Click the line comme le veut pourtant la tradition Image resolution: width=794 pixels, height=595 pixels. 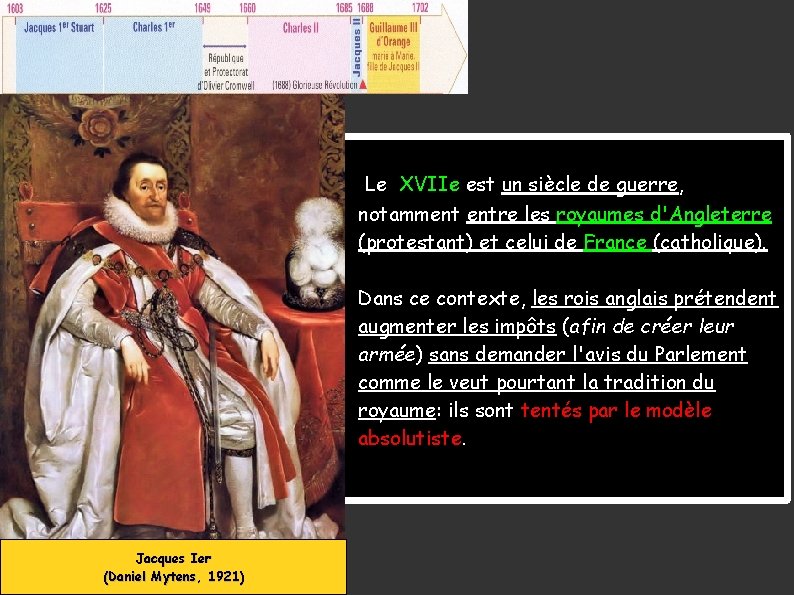click(x=536, y=382)
